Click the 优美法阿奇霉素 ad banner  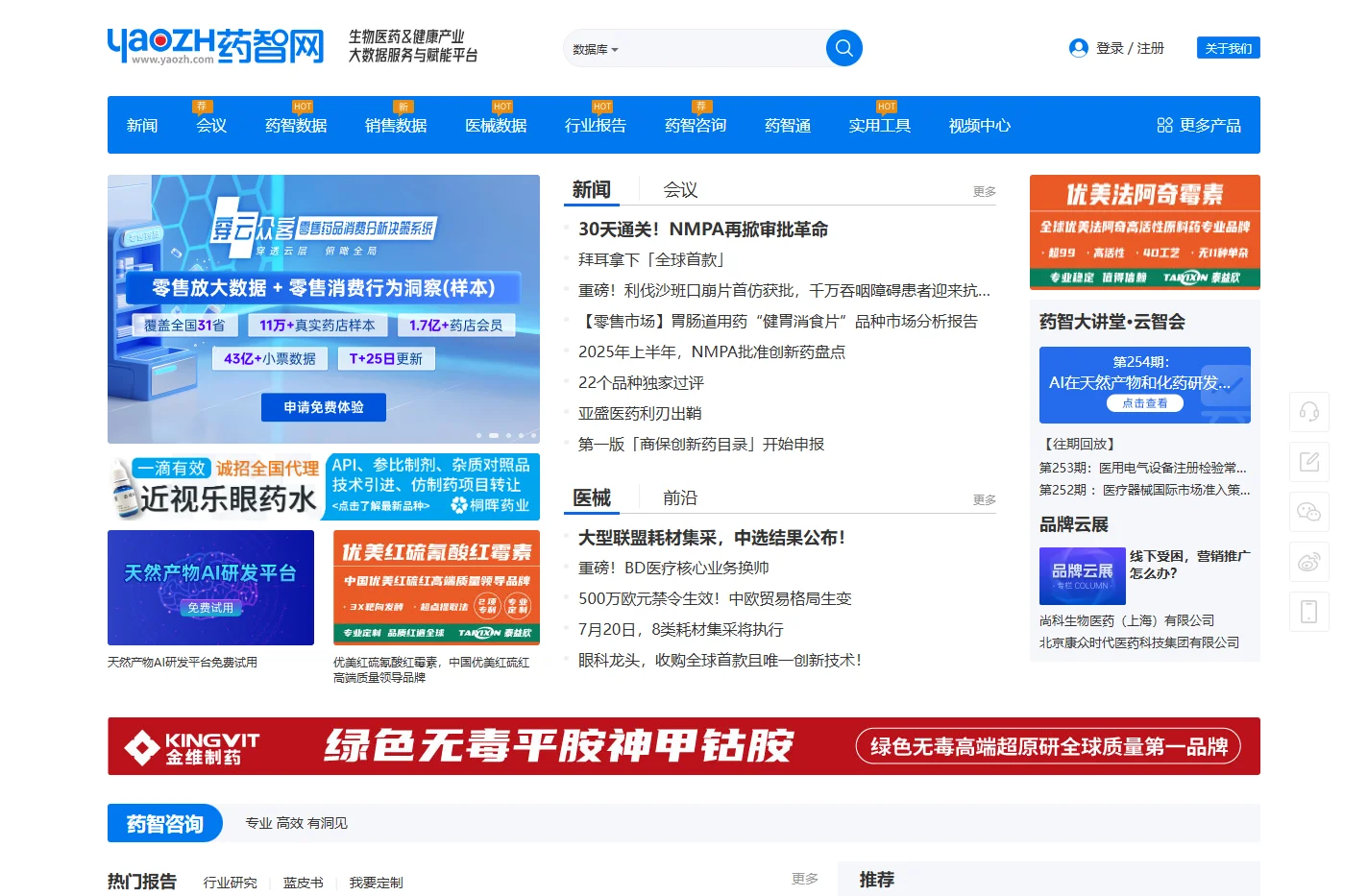1144,232
